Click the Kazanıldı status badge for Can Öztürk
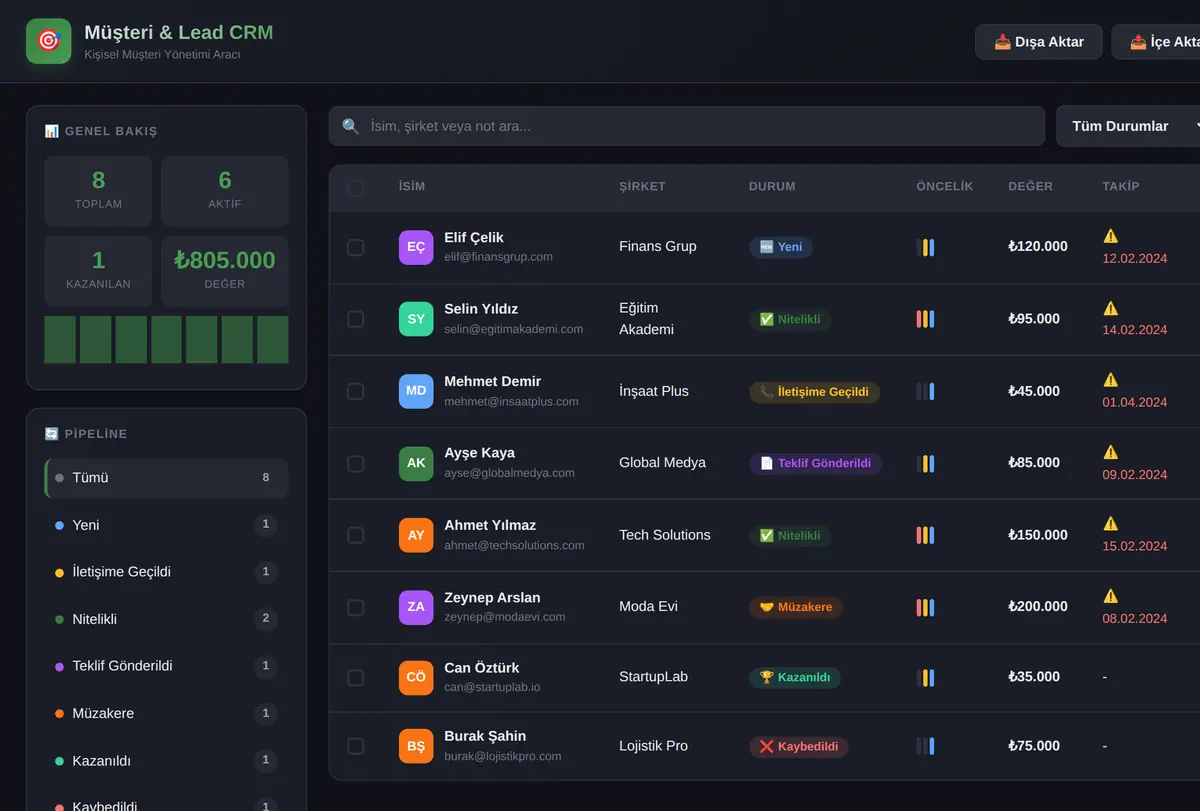This screenshot has height=811, width=1200. click(795, 677)
